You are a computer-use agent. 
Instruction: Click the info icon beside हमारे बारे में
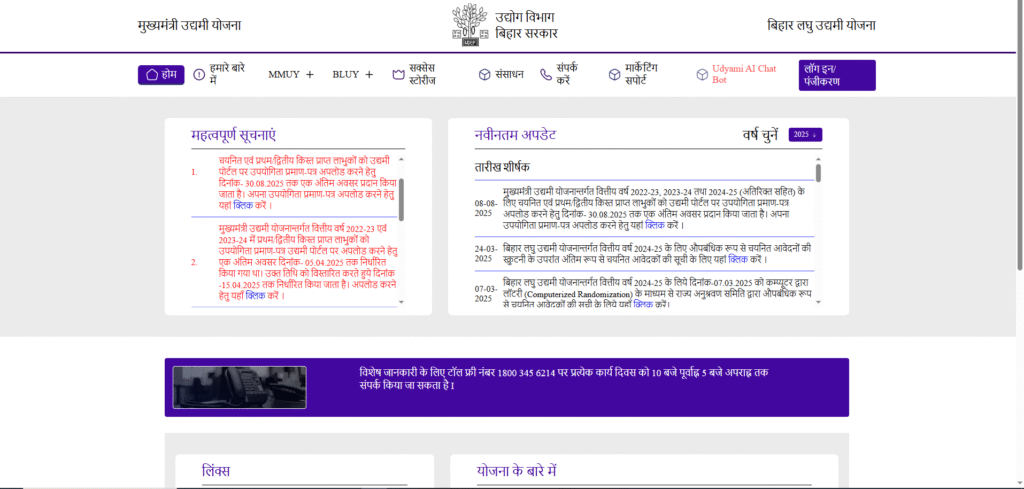[199, 74]
